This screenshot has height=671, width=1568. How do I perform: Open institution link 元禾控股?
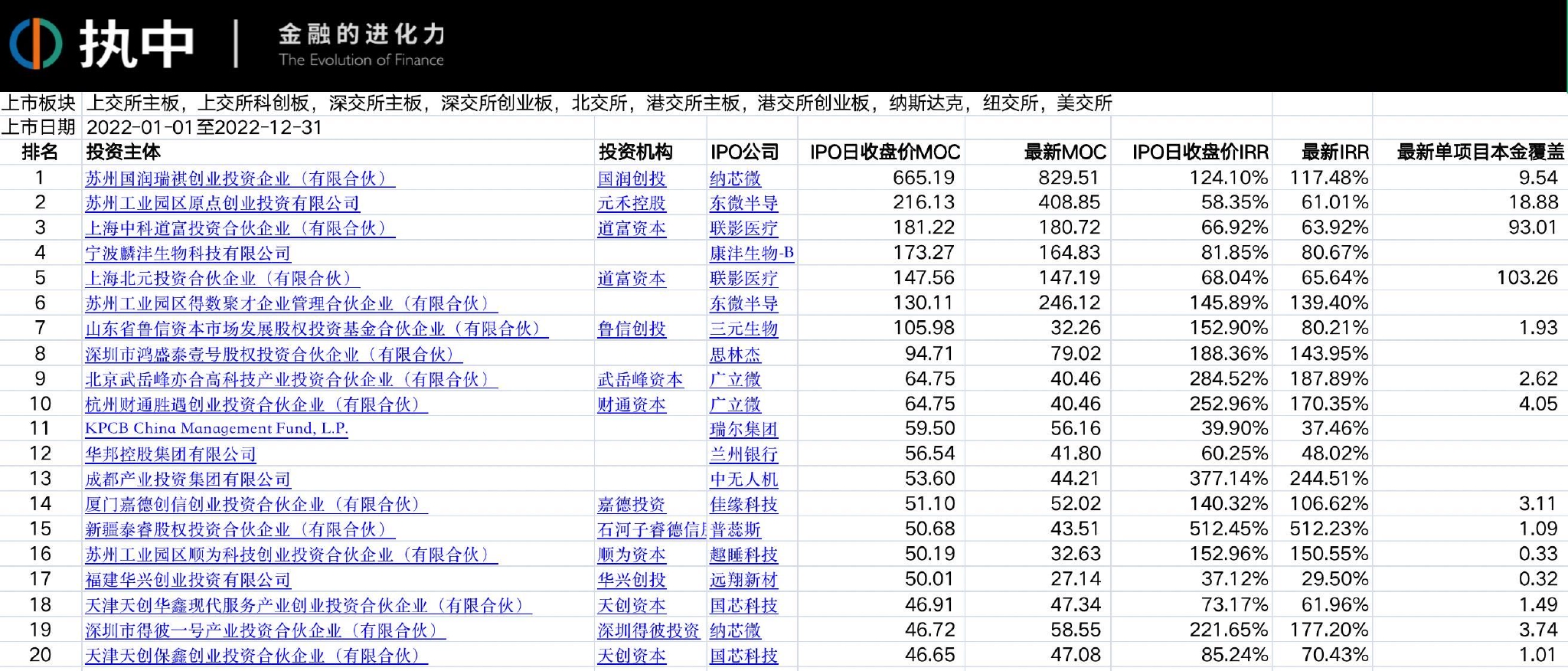click(x=632, y=204)
